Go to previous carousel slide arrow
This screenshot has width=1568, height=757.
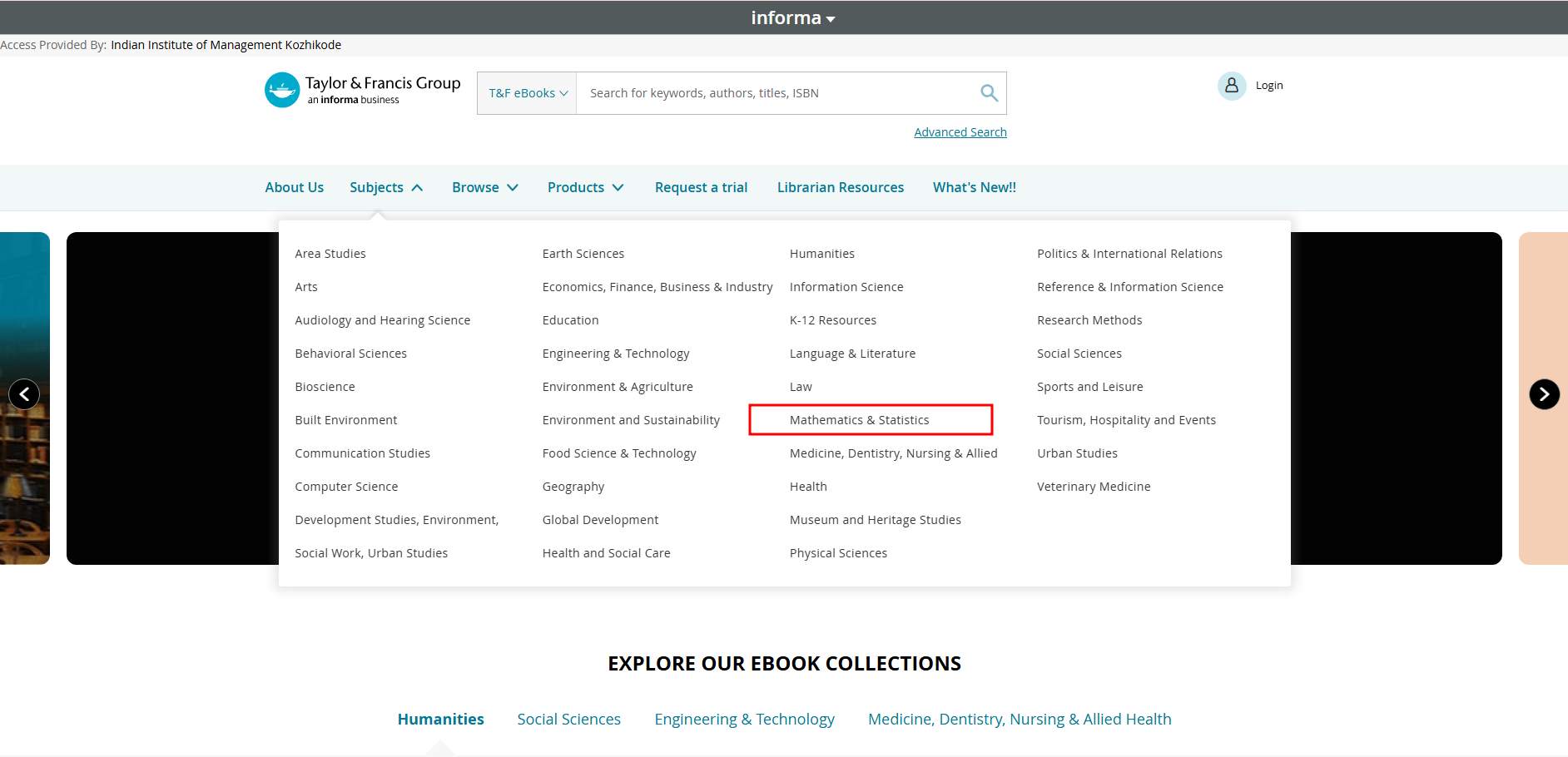(x=24, y=394)
